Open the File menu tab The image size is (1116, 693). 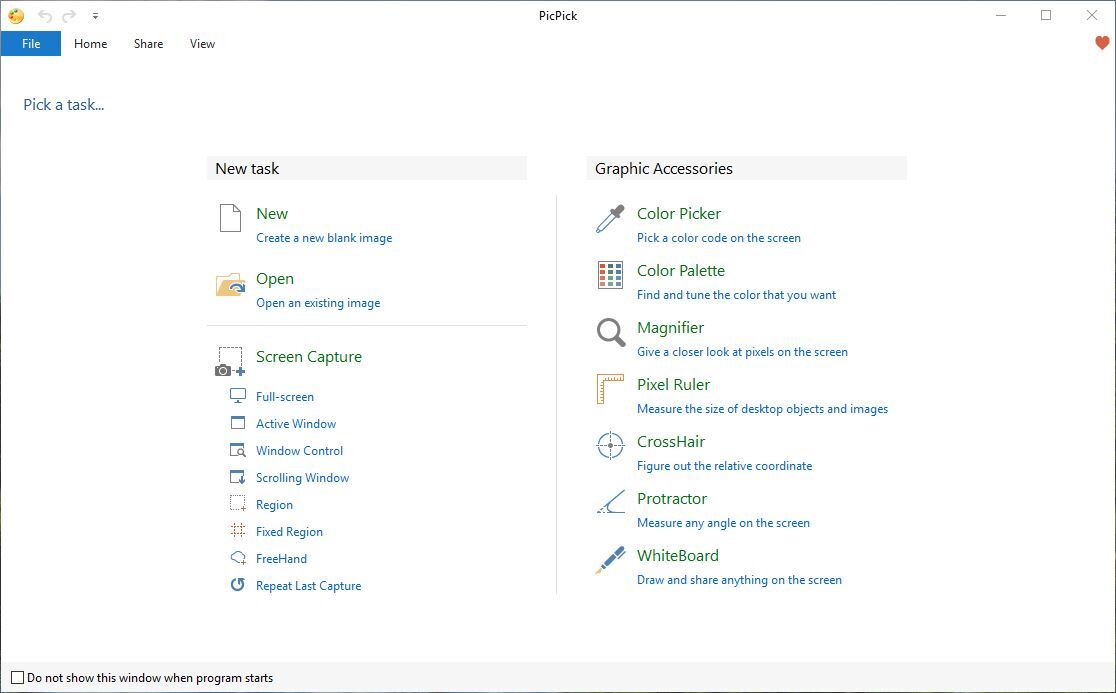pyautogui.click(x=31, y=44)
